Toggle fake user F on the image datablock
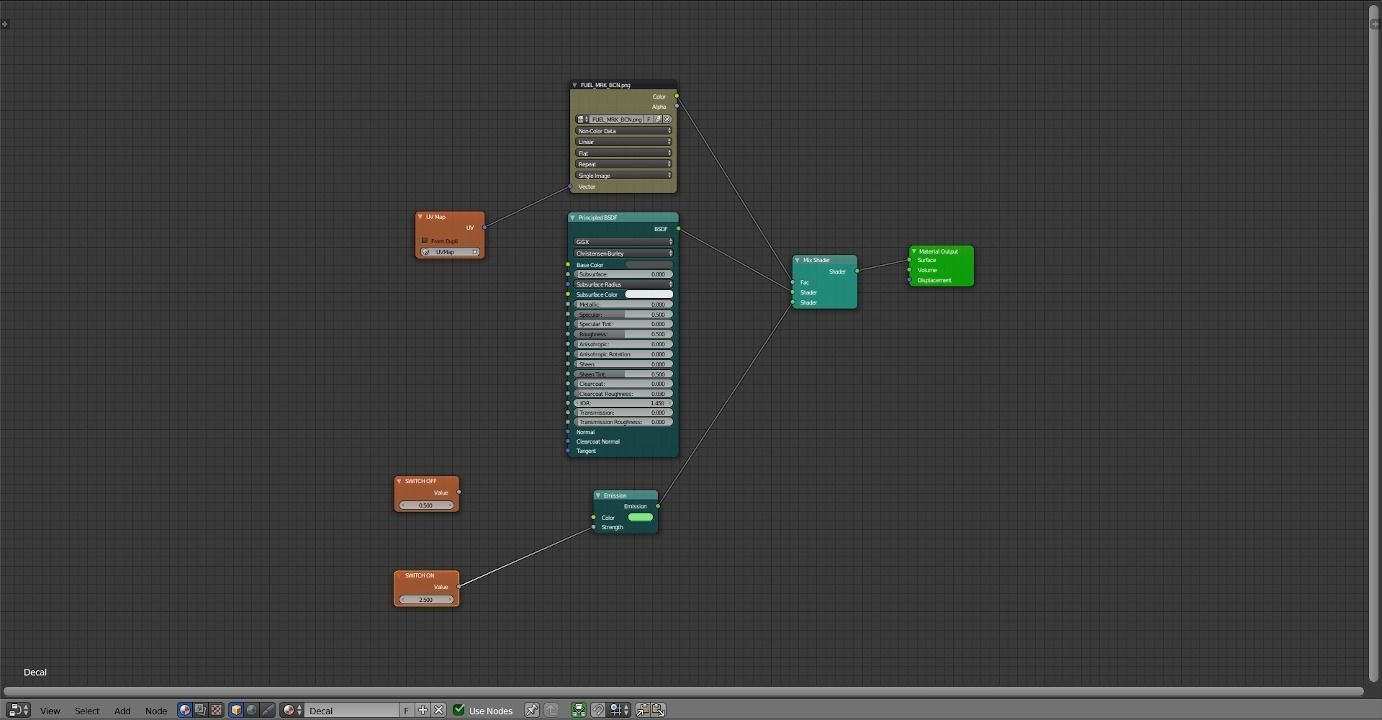 (x=649, y=119)
